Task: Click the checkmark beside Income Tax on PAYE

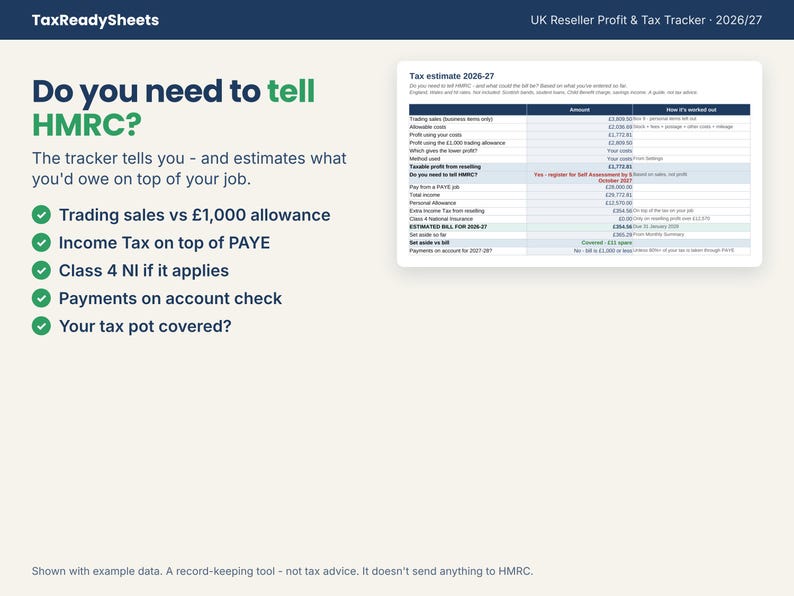Action: [41, 243]
